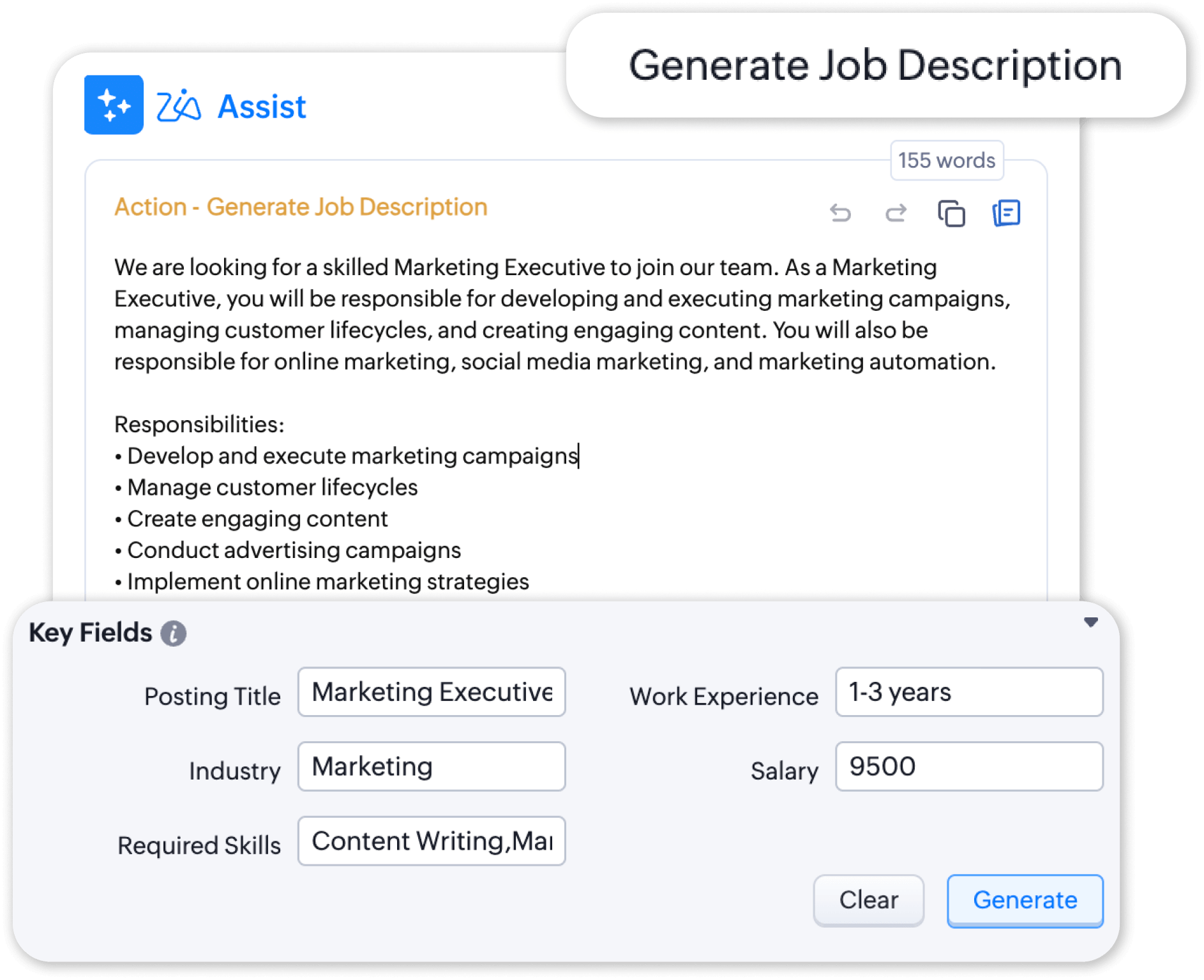This screenshot has height=980, width=1204.
Task: Click the Posting Title label
Action: pyautogui.click(x=212, y=696)
